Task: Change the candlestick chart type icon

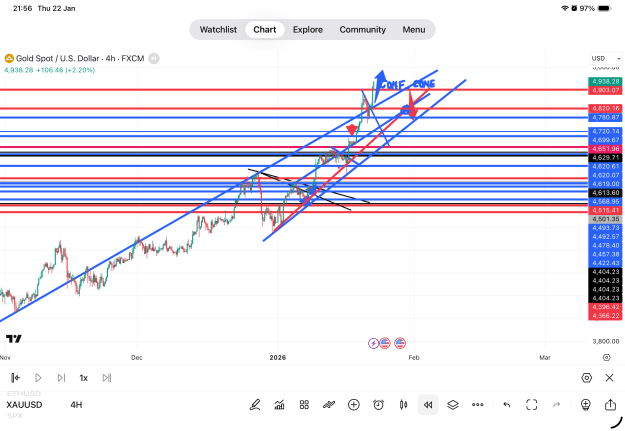Action: point(403,405)
